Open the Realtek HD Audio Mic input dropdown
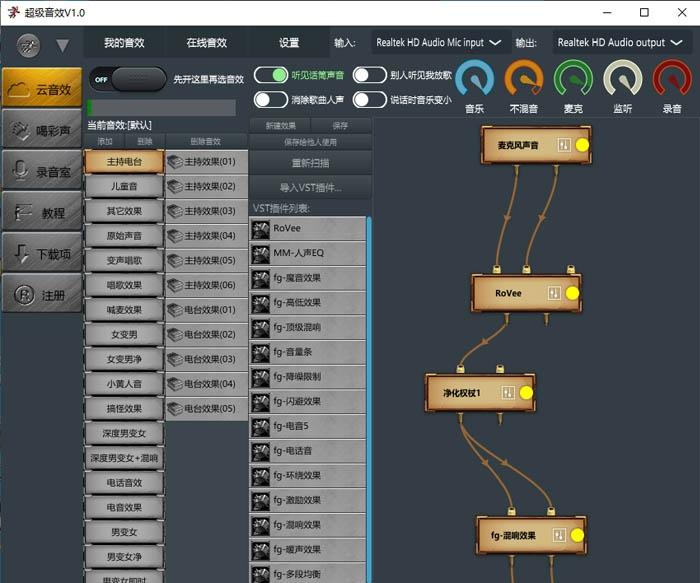Image resolution: width=700 pixels, height=583 pixels. tap(437, 43)
